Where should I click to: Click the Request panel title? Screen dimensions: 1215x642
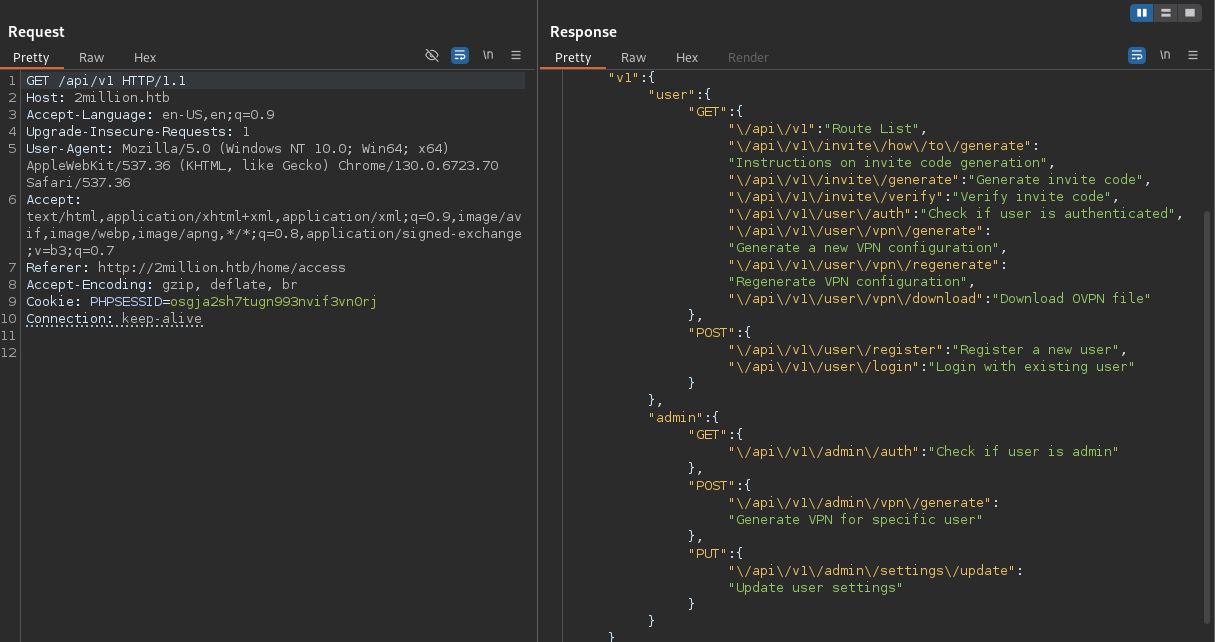tap(36, 32)
